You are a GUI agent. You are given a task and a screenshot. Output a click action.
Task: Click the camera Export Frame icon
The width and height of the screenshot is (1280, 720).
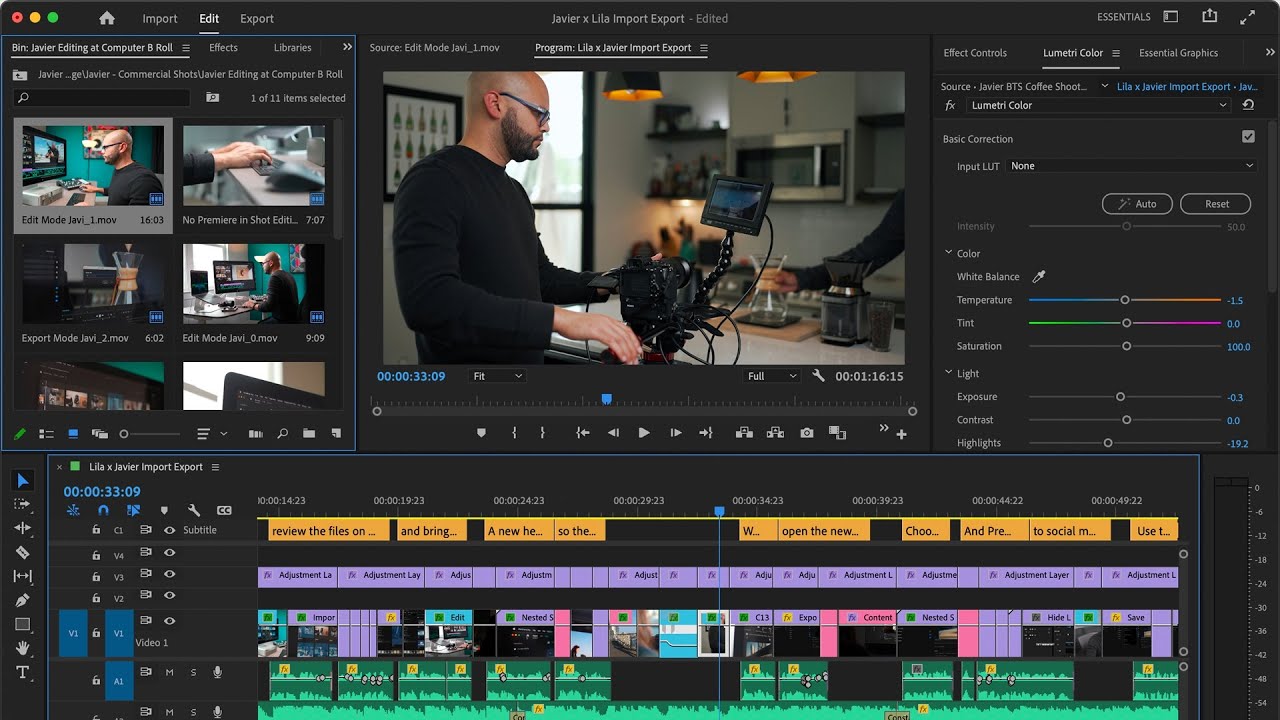(806, 433)
